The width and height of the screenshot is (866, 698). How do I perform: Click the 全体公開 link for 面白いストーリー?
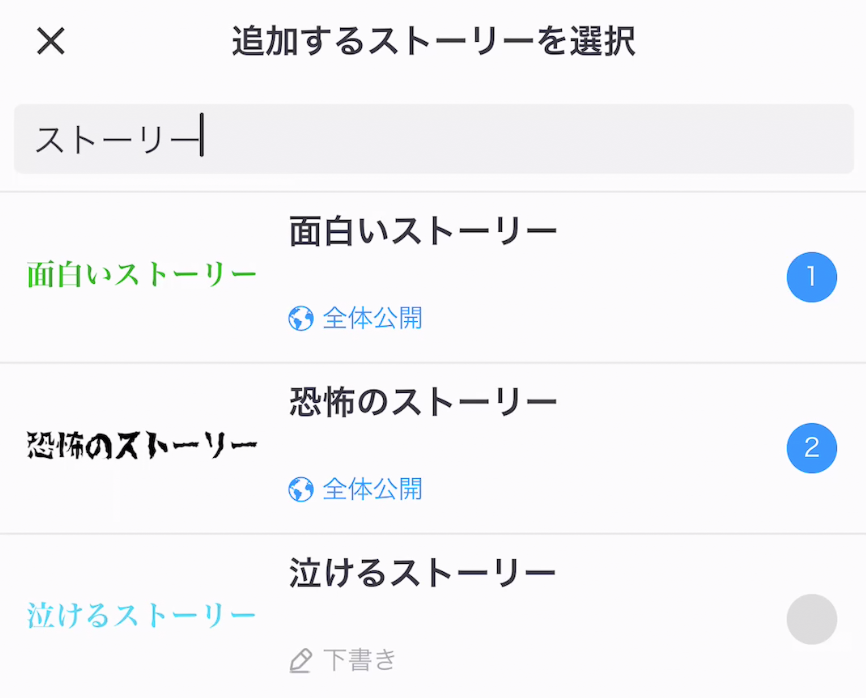(370, 318)
